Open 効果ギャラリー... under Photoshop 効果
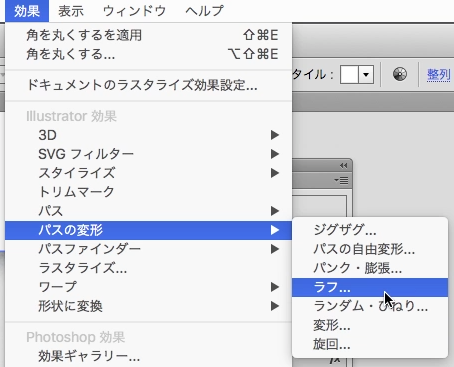This screenshot has width=454, height=367. pos(149,356)
